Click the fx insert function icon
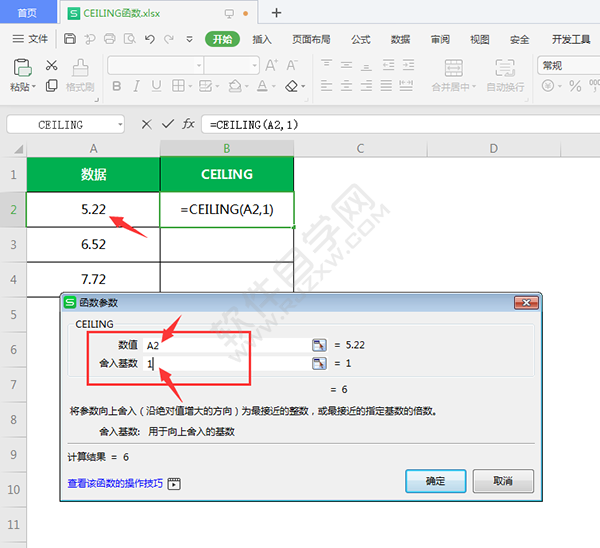This screenshot has width=600, height=548. coord(188,124)
